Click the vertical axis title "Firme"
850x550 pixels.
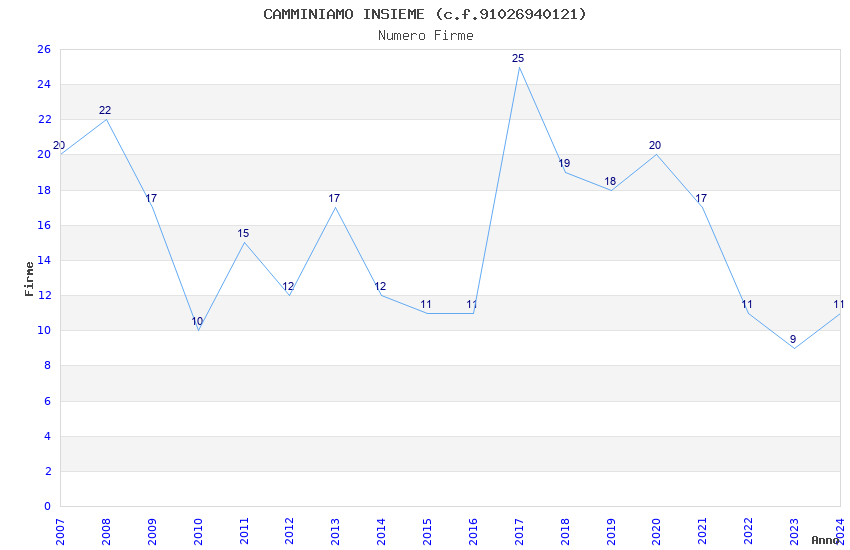tap(29, 279)
